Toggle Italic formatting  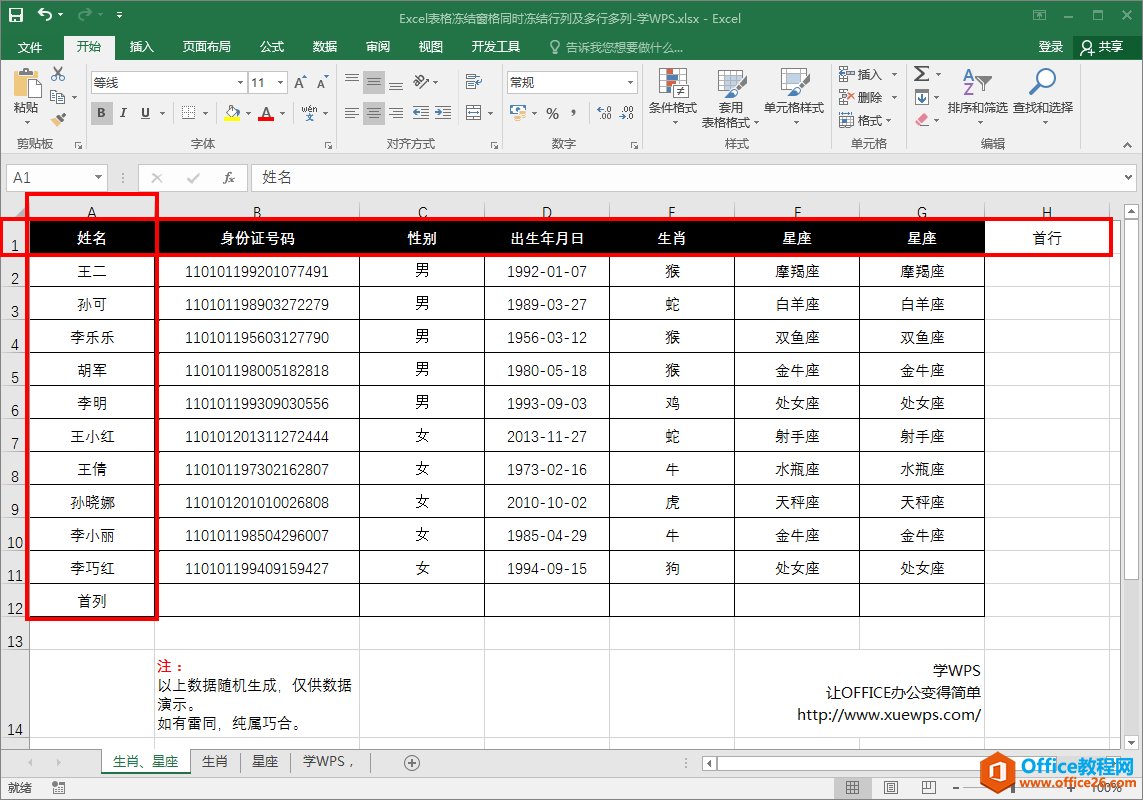[x=124, y=113]
